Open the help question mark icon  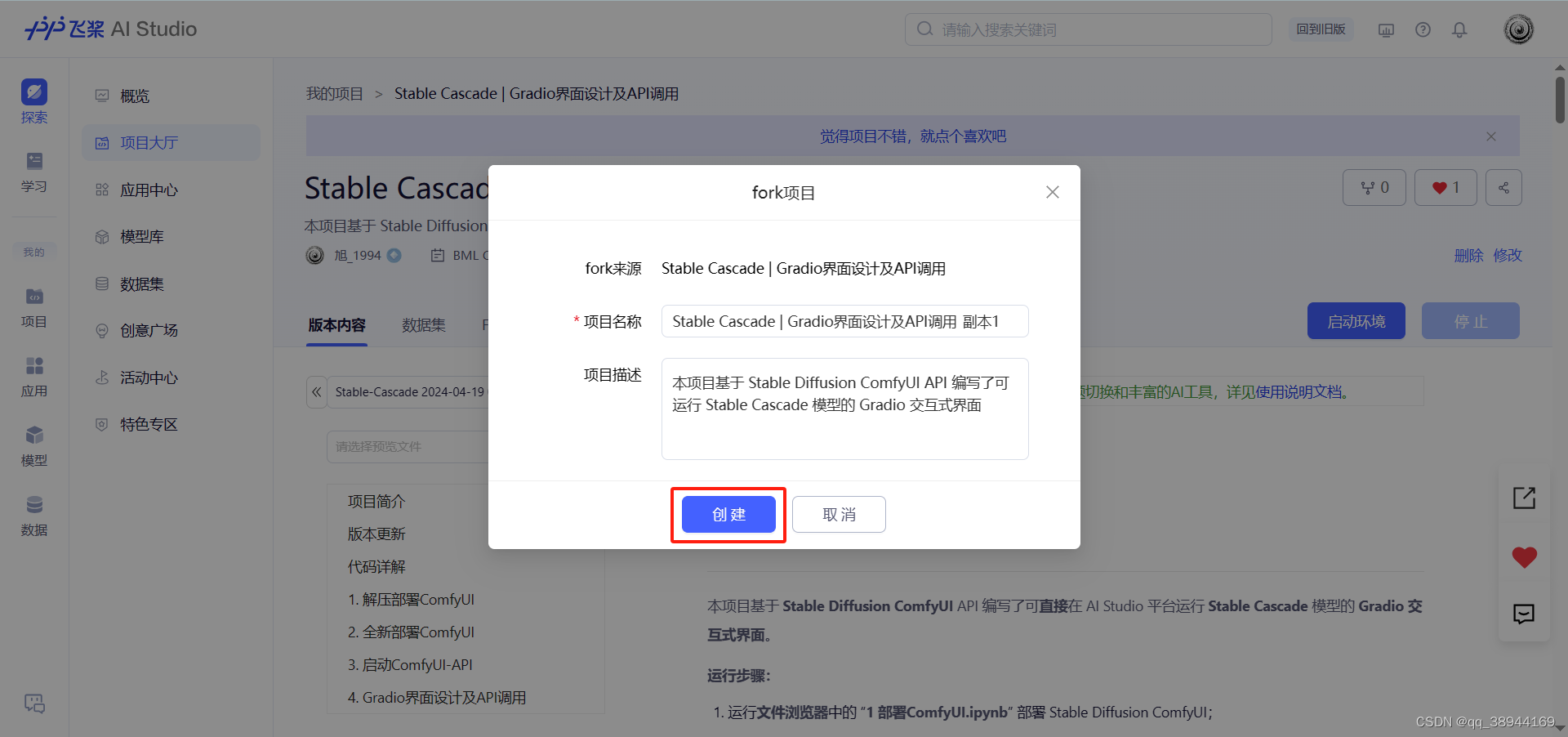(x=1423, y=30)
